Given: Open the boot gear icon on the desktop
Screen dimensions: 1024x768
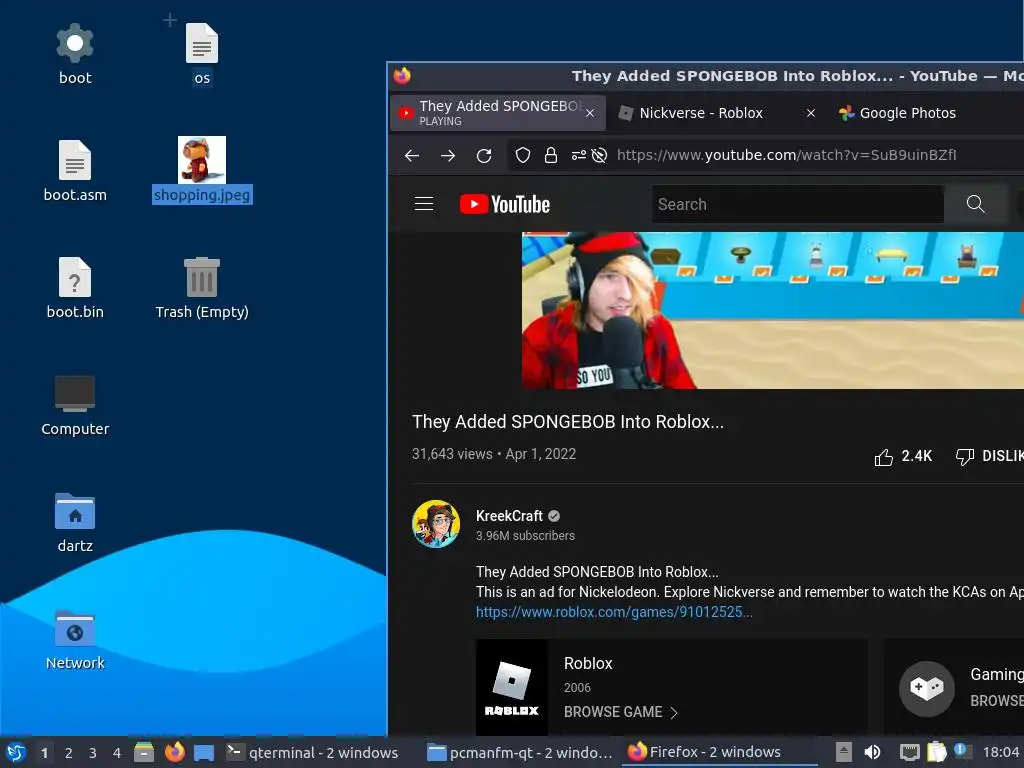Looking at the screenshot, I should click(x=75, y=43).
